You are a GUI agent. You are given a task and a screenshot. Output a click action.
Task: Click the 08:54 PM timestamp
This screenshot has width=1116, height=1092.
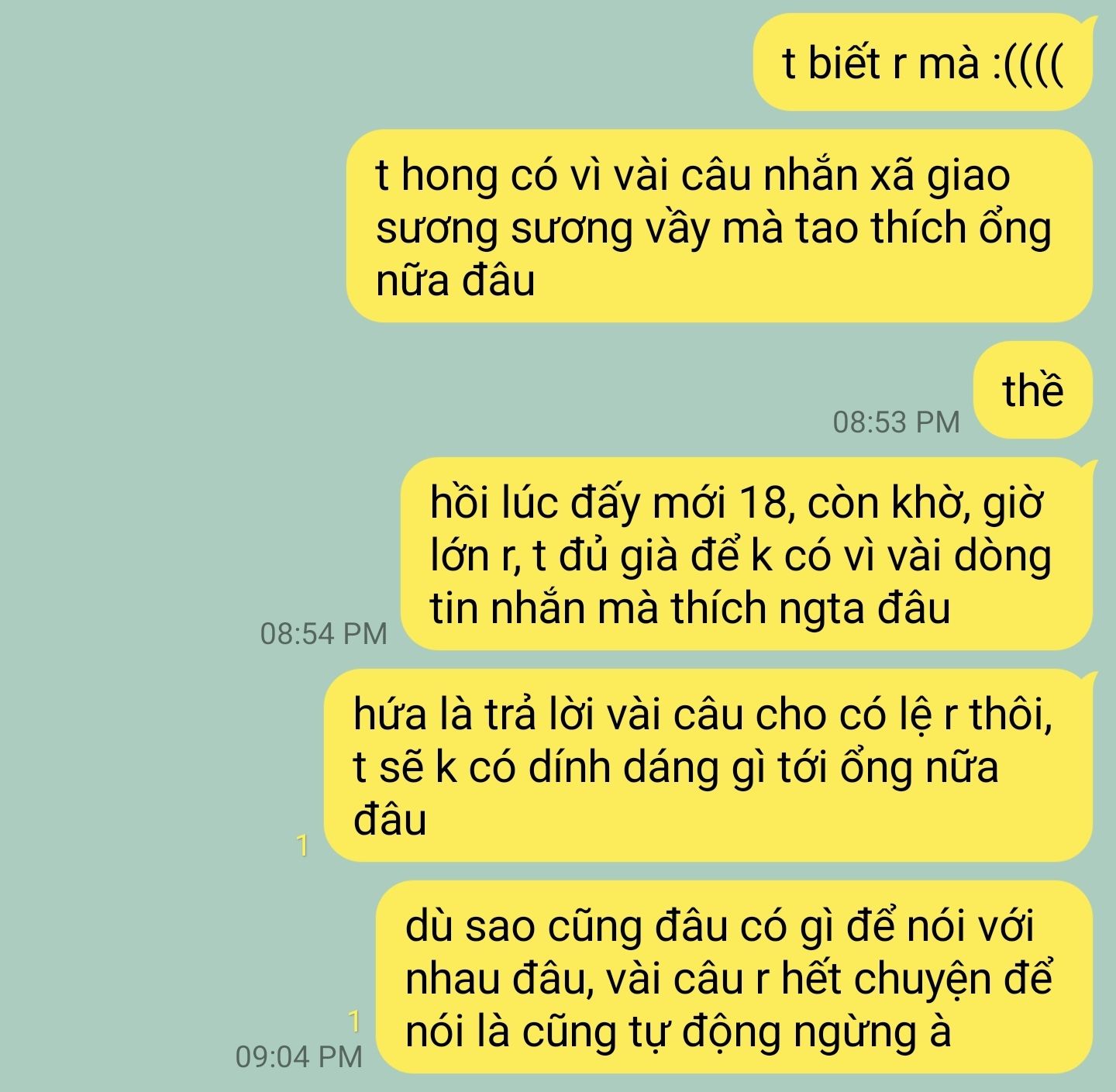click(324, 634)
